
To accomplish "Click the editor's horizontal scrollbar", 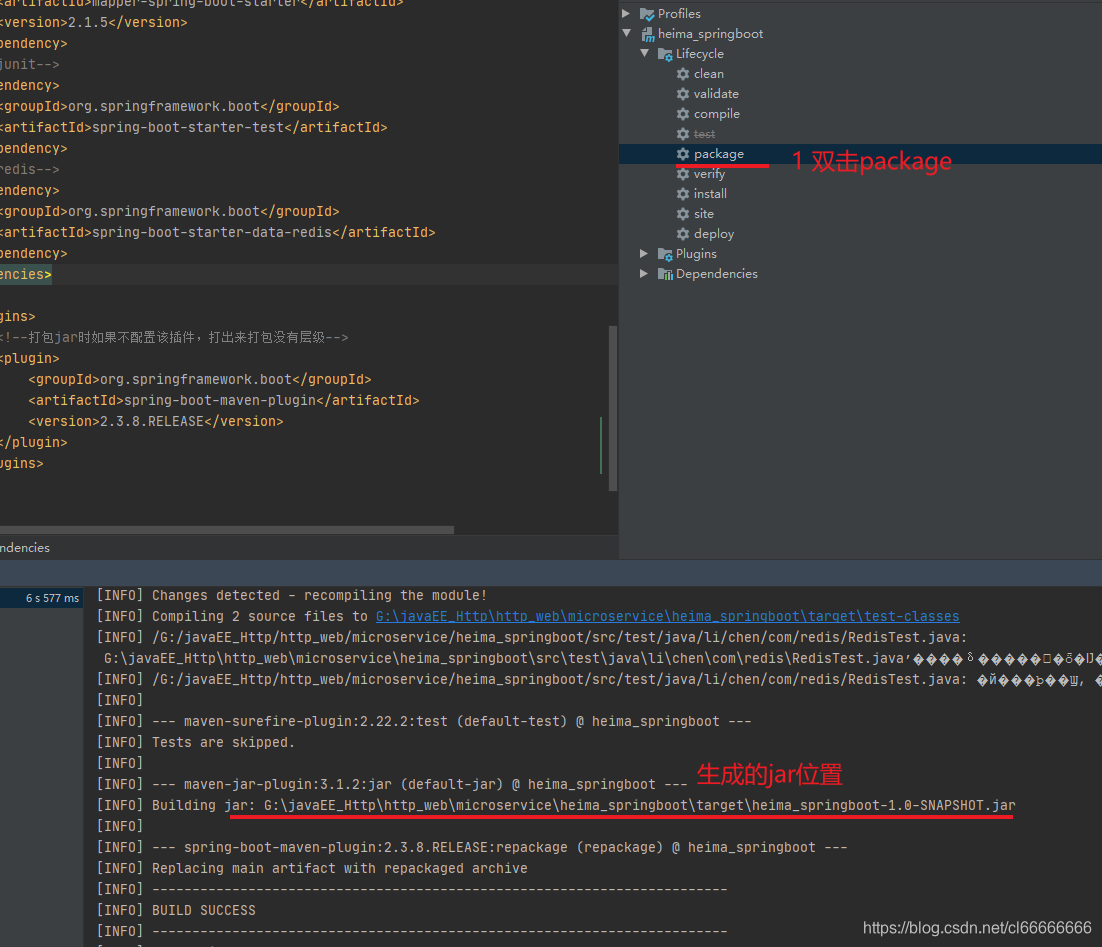I will point(226,530).
